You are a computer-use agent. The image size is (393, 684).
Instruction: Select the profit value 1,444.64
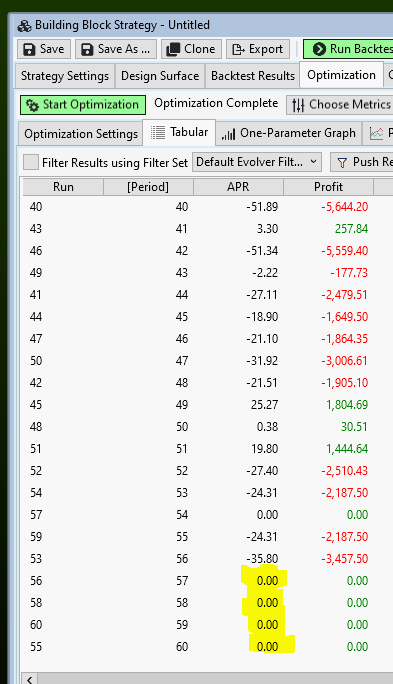347,448
